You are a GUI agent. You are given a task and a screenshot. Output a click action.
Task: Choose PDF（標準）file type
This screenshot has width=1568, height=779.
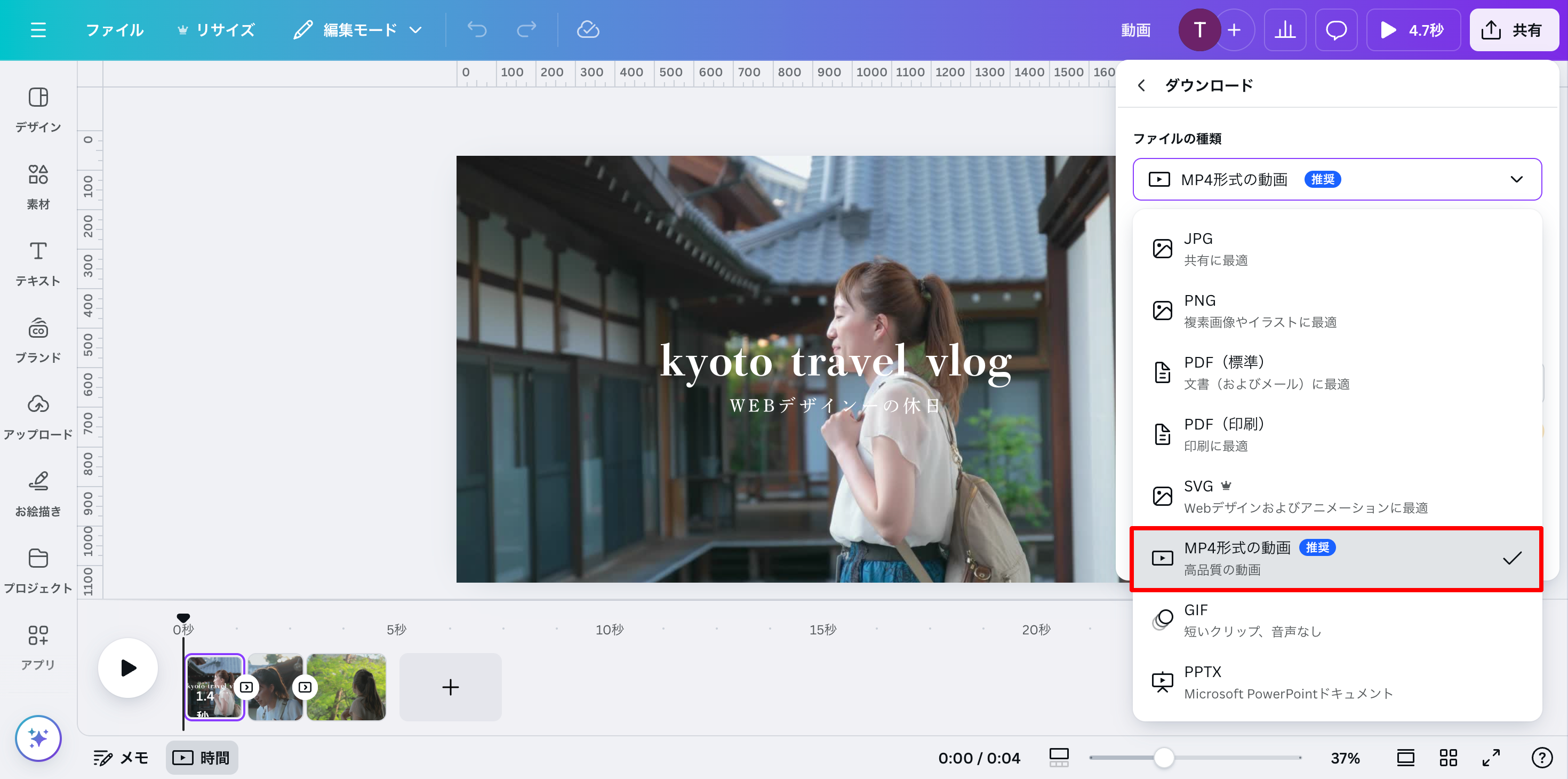(x=1337, y=372)
